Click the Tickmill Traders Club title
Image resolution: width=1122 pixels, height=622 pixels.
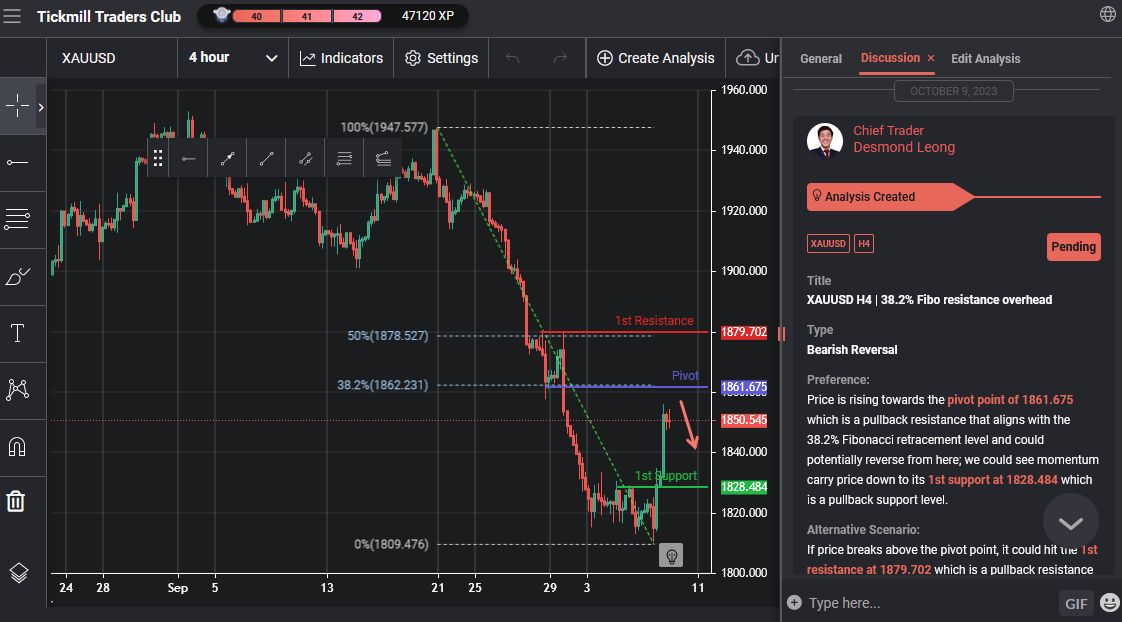pos(109,16)
